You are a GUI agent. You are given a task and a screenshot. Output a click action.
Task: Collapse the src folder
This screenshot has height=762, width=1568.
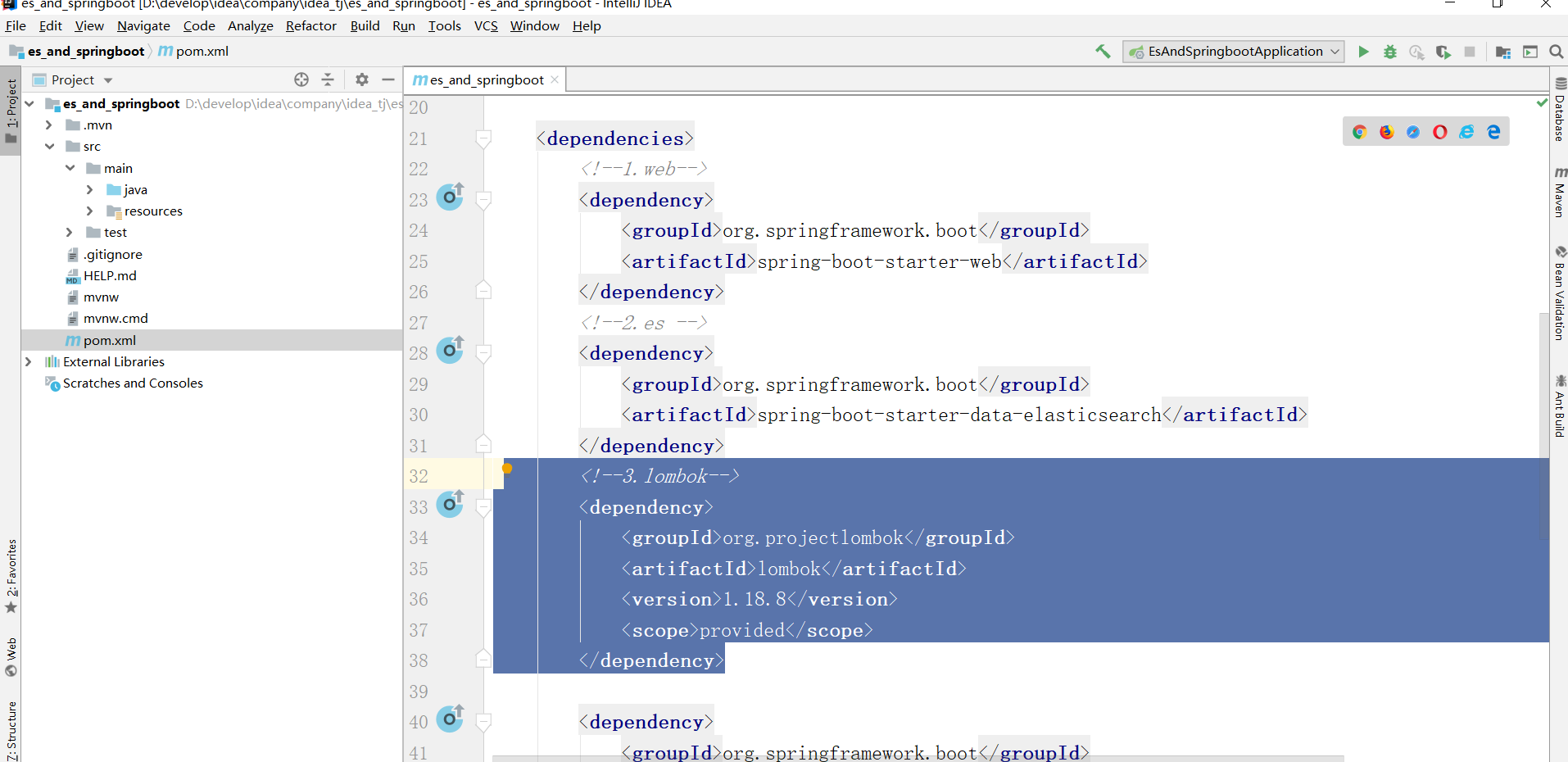pos(49,147)
